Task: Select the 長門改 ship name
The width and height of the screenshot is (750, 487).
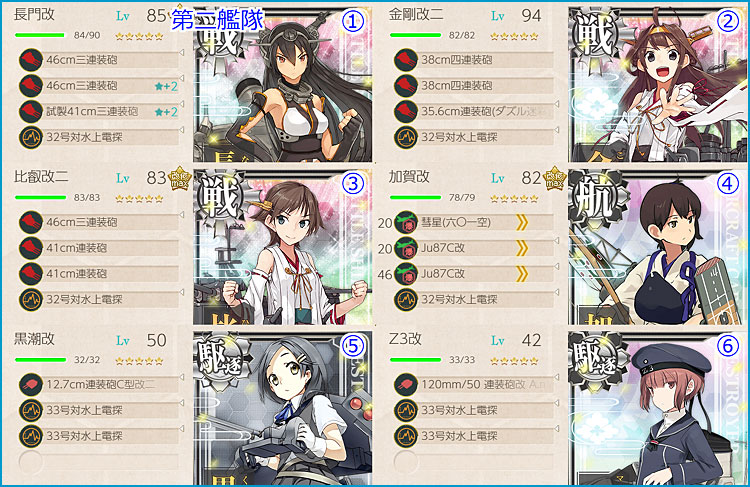Action: coord(34,15)
